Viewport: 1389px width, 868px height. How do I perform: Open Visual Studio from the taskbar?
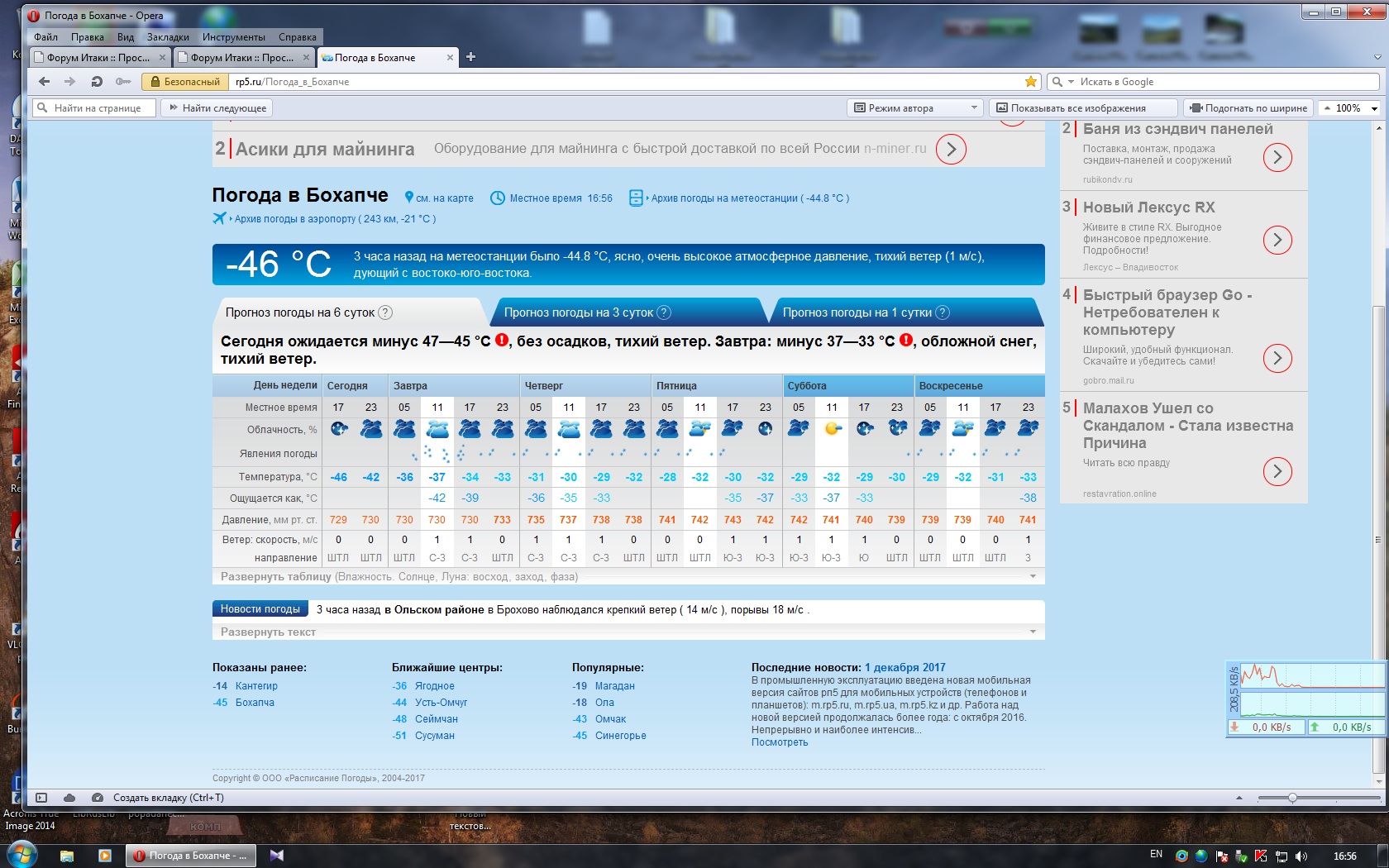point(277,856)
